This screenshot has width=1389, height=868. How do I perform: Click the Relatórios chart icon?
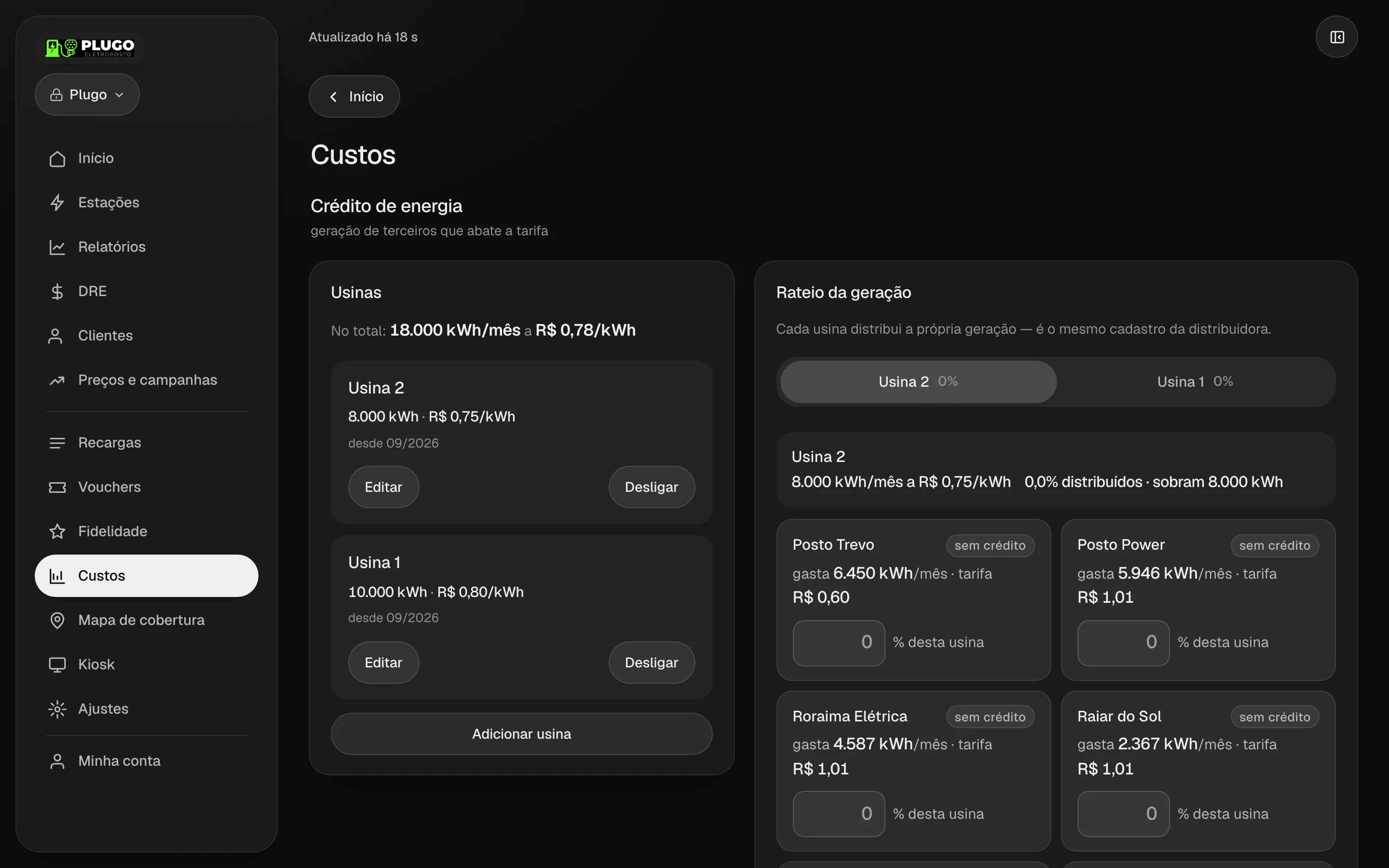point(57,247)
